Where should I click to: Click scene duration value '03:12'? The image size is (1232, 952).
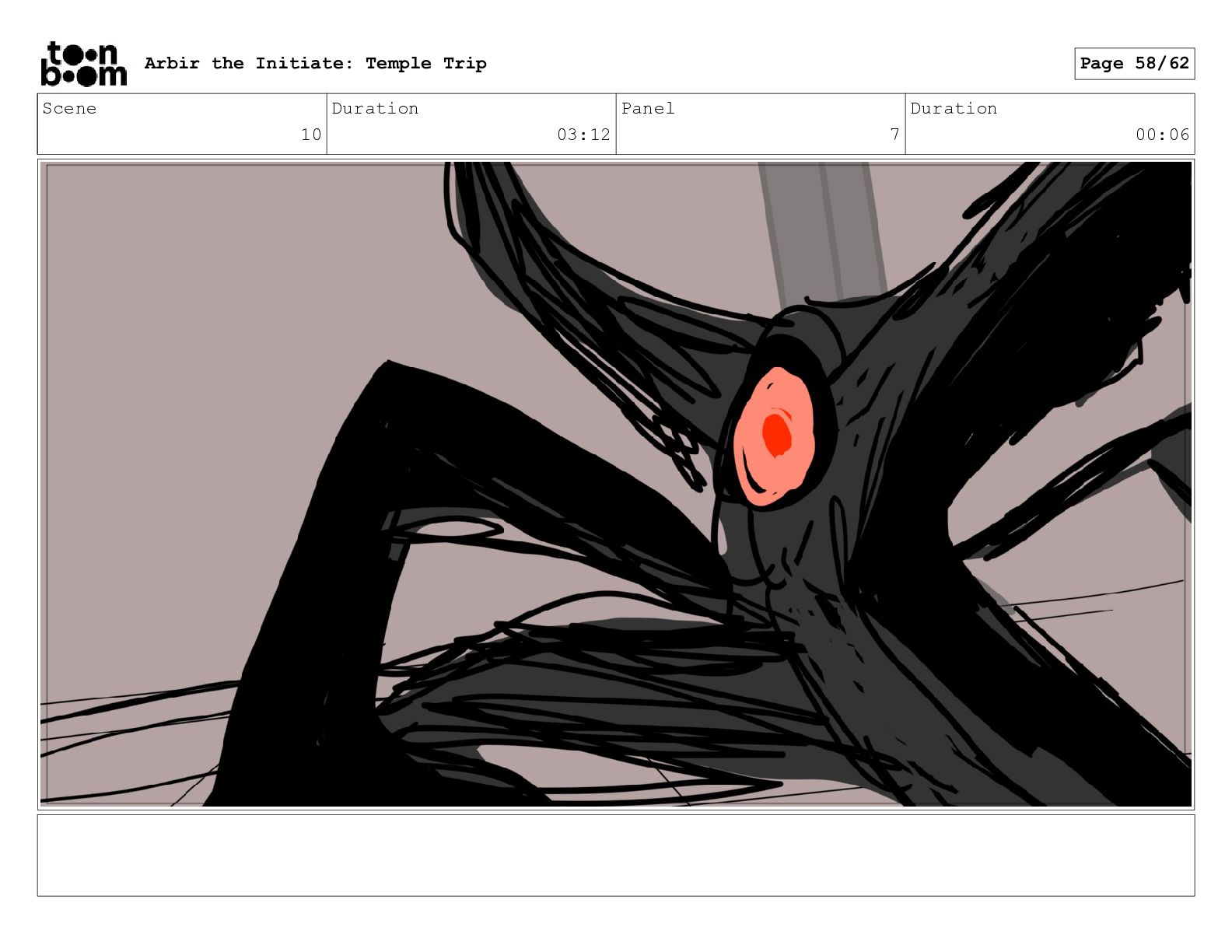(583, 135)
